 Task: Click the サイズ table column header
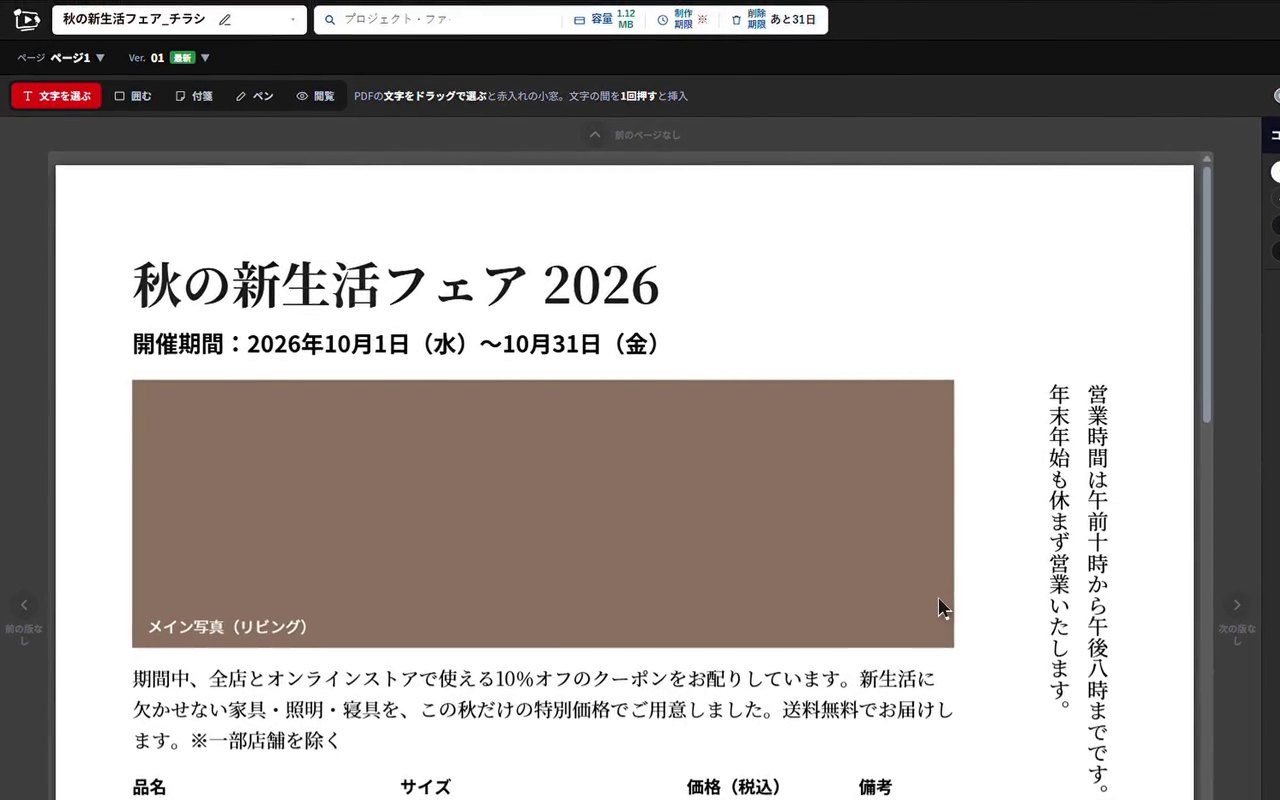click(426, 788)
